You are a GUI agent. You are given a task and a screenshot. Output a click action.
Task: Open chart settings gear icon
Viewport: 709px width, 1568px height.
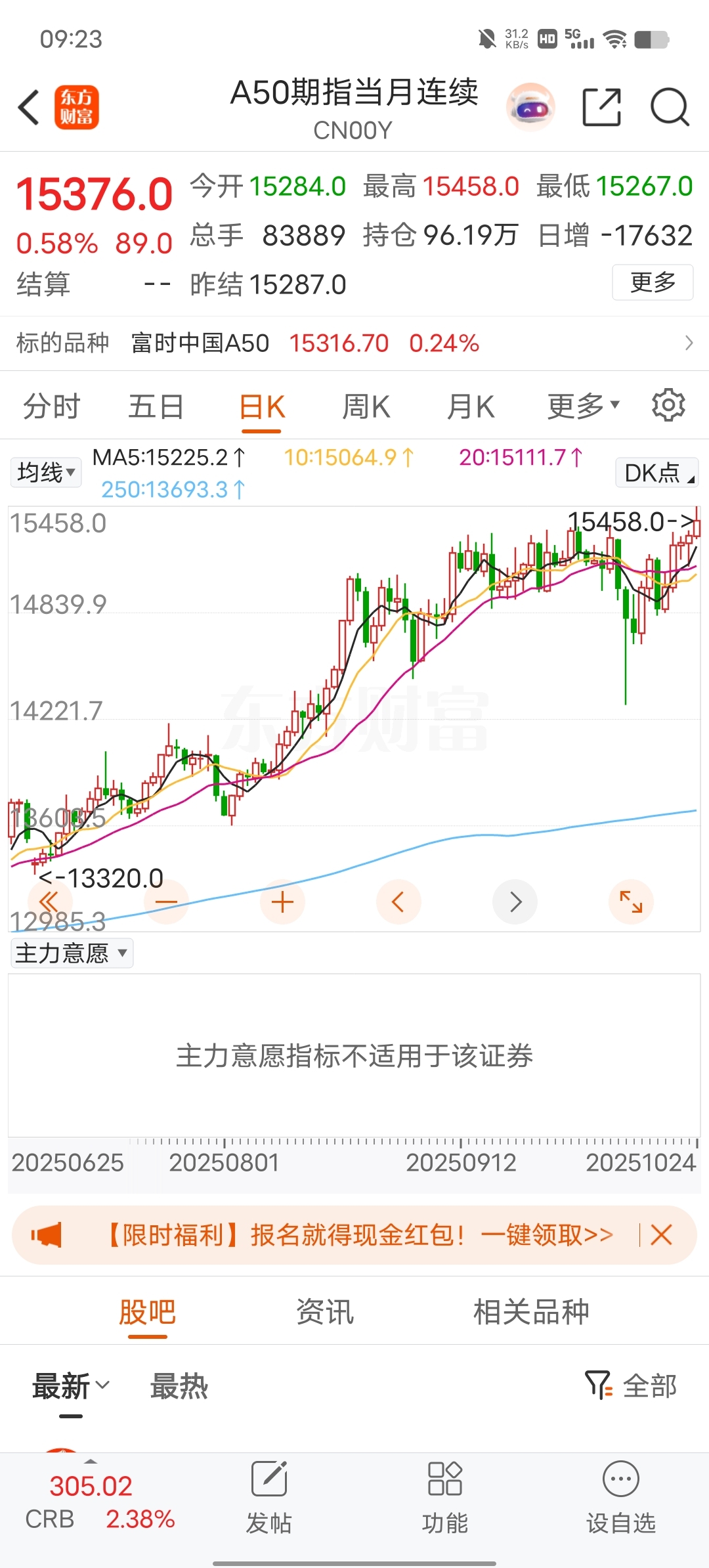click(x=668, y=405)
